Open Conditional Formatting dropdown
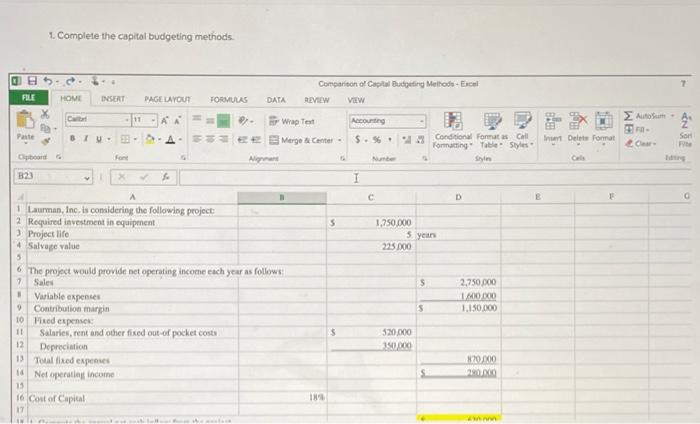Image resolution: width=700 pixels, height=424 pixels. click(x=452, y=130)
